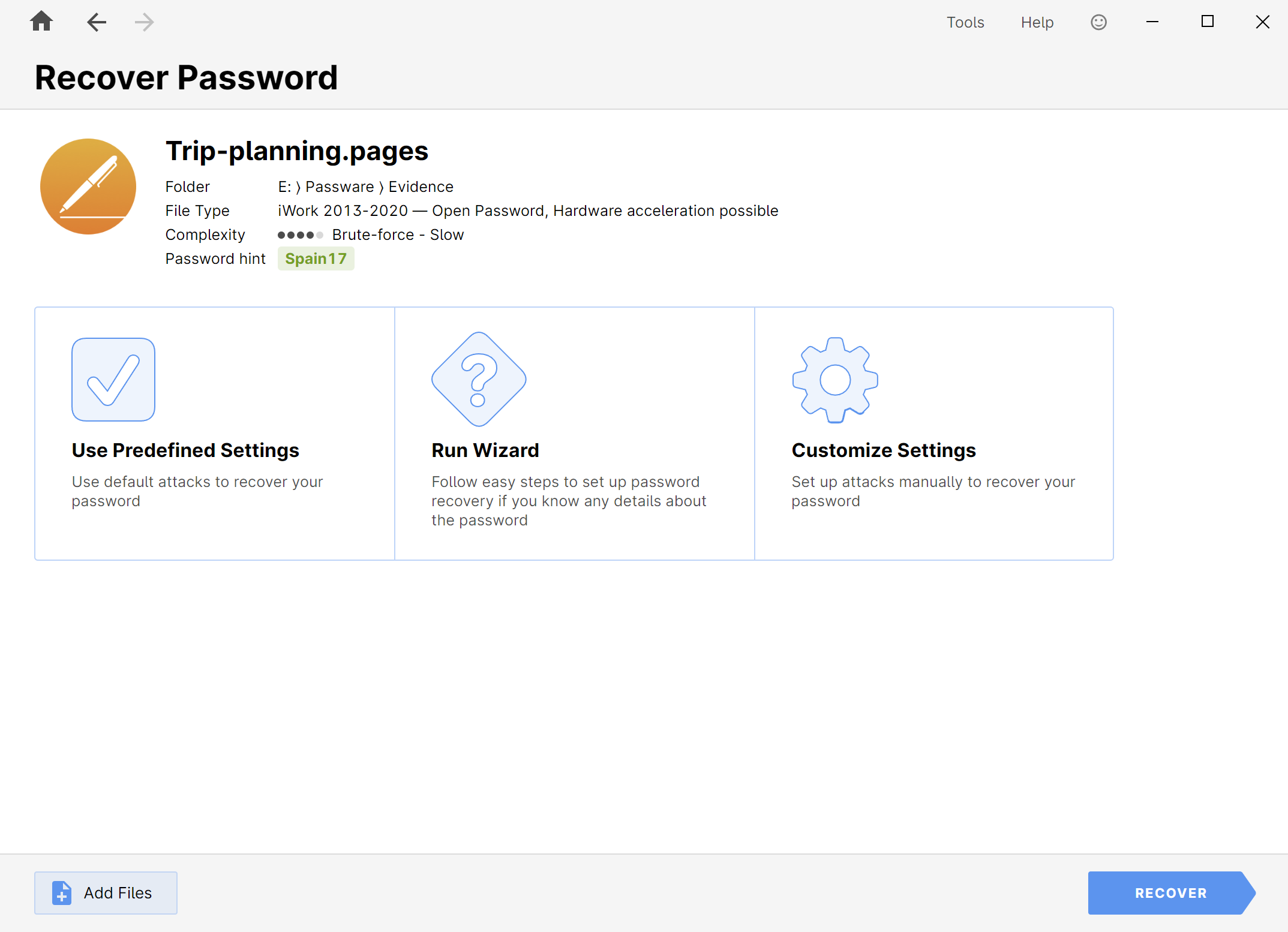The image size is (1288, 932).
Task: Click the question mark Wizard icon
Action: [x=478, y=379]
